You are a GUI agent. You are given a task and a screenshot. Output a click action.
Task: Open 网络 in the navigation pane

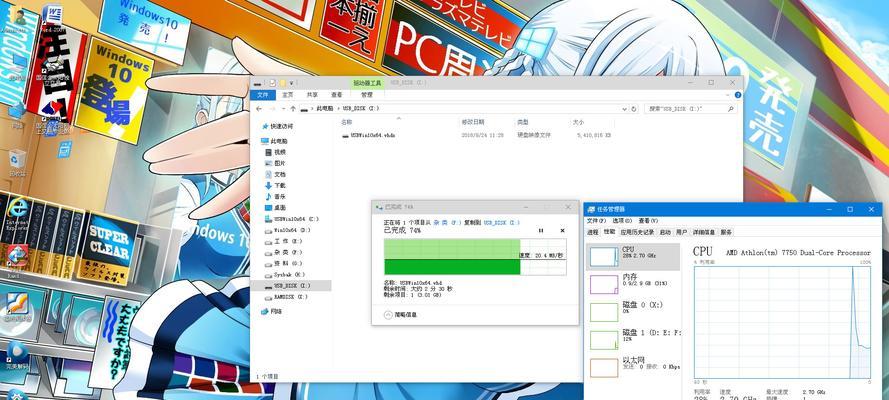point(272,311)
